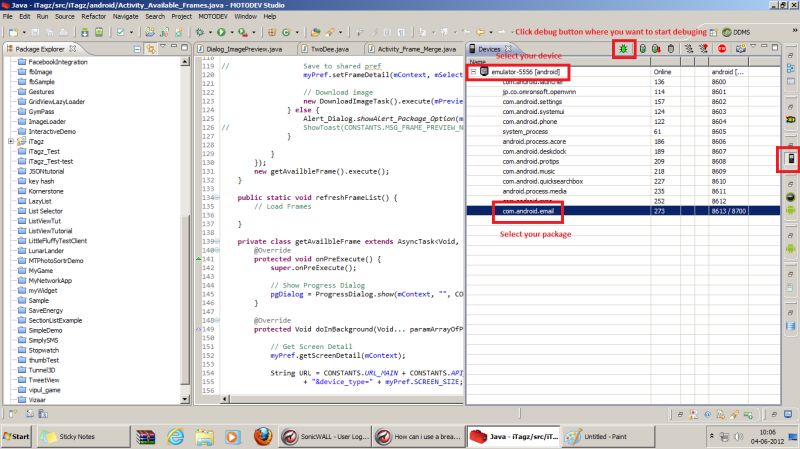Open the Run dropdown arrow next to Run button
The width and height of the screenshot is (800, 449).
(x=232, y=32)
